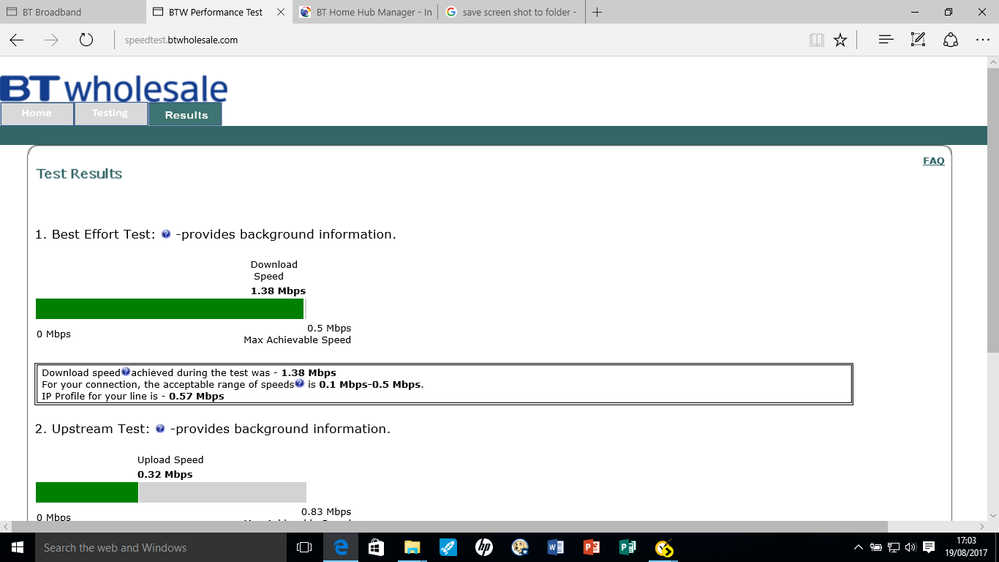Viewport: 999px width, 562px height.
Task: Open PowerPoint from taskbar
Action: pyautogui.click(x=591, y=547)
